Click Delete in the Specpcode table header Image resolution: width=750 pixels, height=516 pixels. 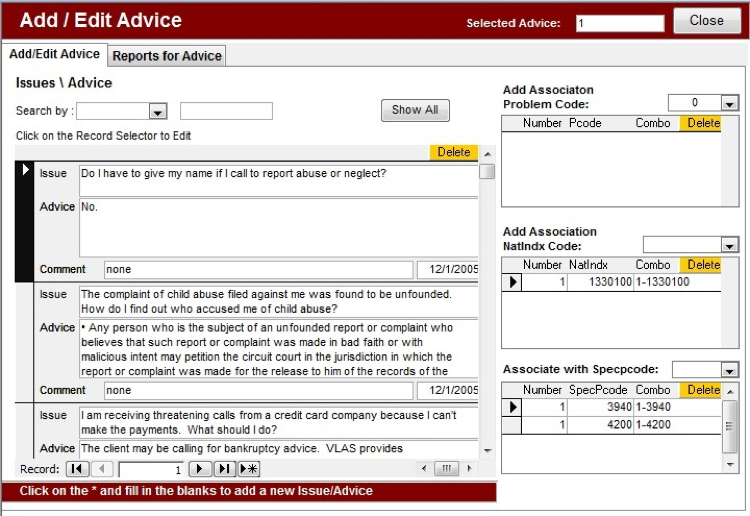point(703,389)
